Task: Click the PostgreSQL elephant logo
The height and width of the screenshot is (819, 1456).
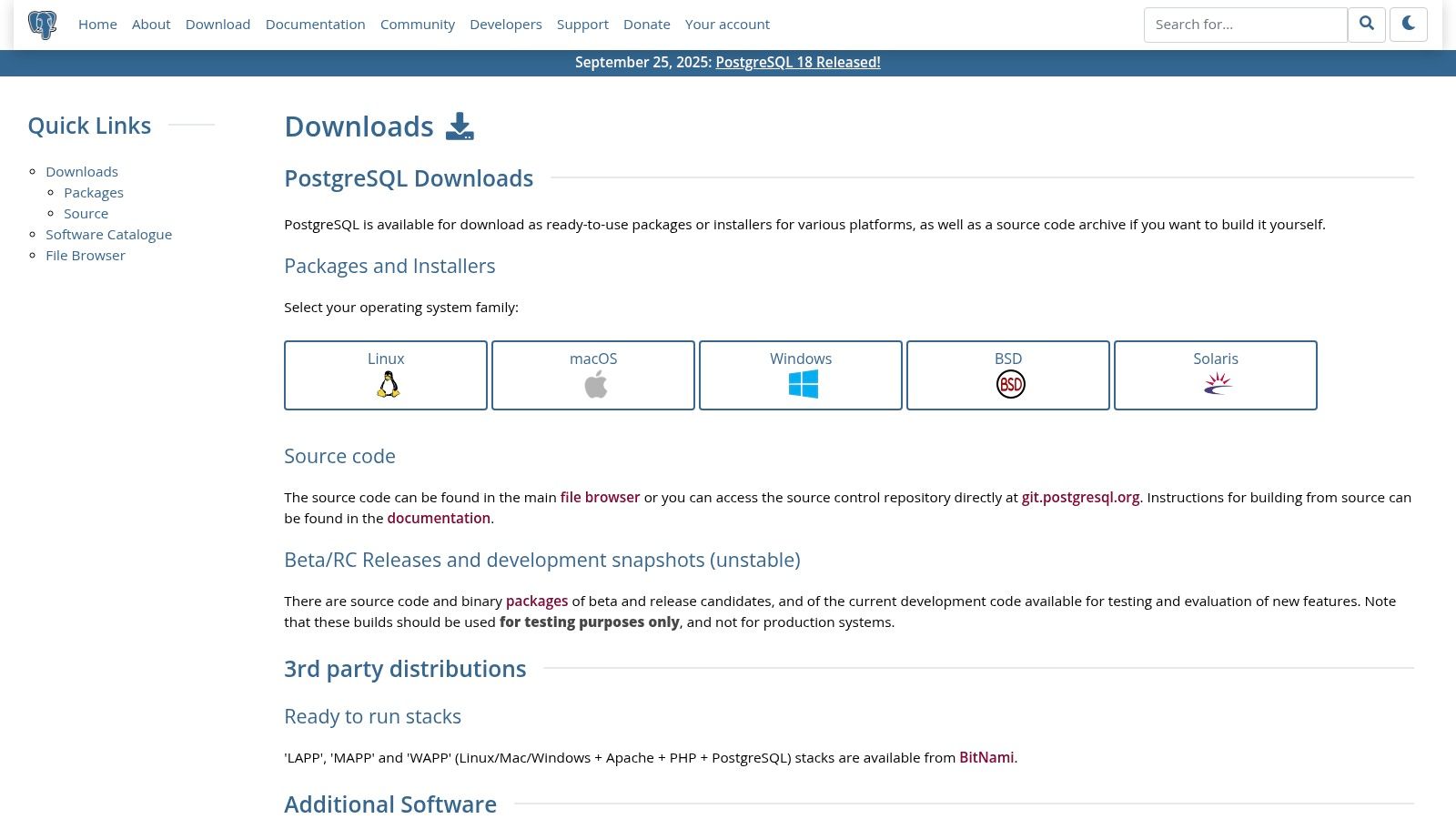Action: tap(42, 25)
